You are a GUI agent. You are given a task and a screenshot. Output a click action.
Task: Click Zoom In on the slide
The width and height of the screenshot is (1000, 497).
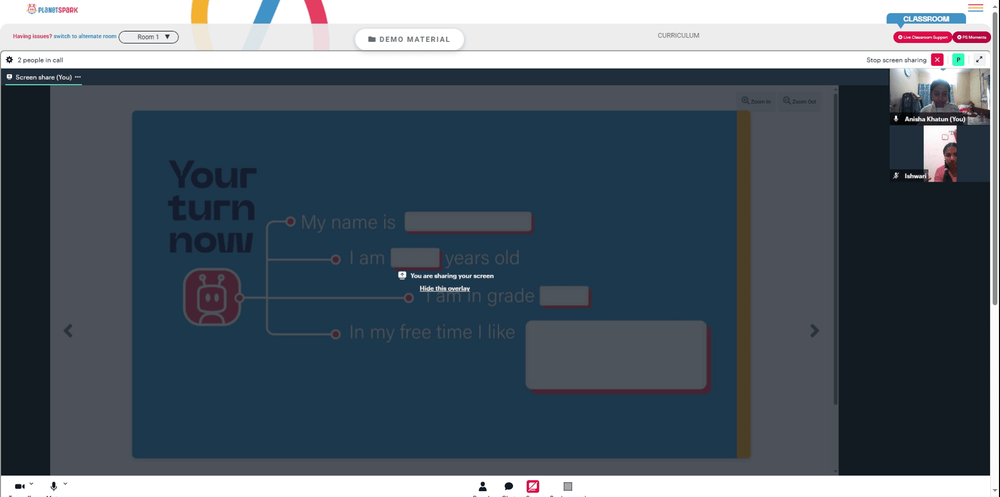click(x=756, y=101)
